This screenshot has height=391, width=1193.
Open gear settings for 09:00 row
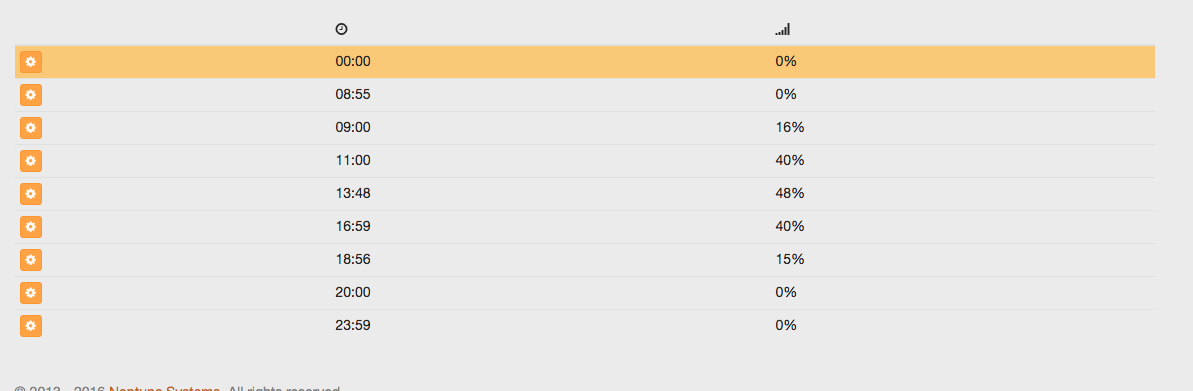tap(30, 128)
